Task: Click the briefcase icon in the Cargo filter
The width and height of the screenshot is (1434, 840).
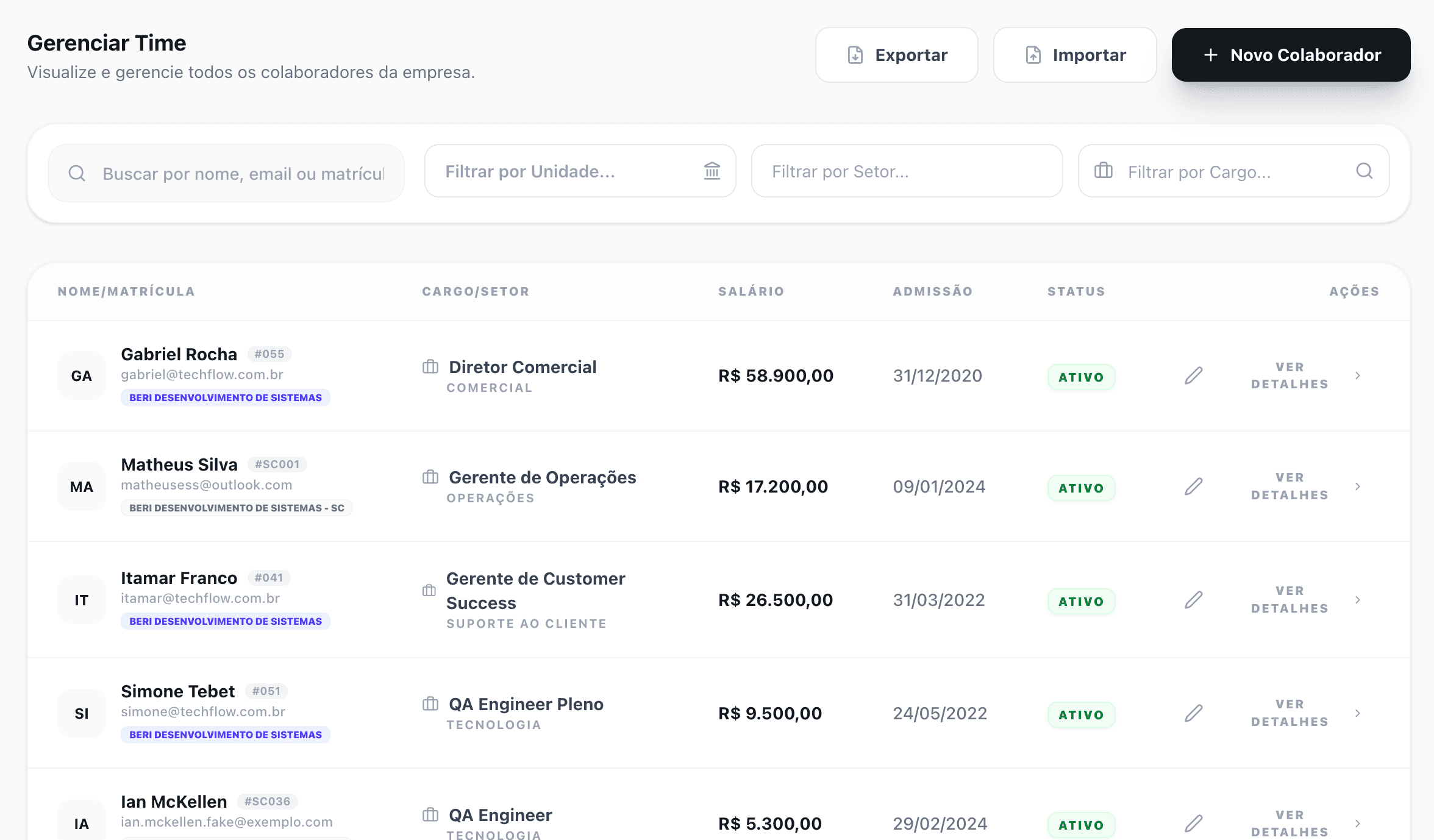Action: point(1102,171)
